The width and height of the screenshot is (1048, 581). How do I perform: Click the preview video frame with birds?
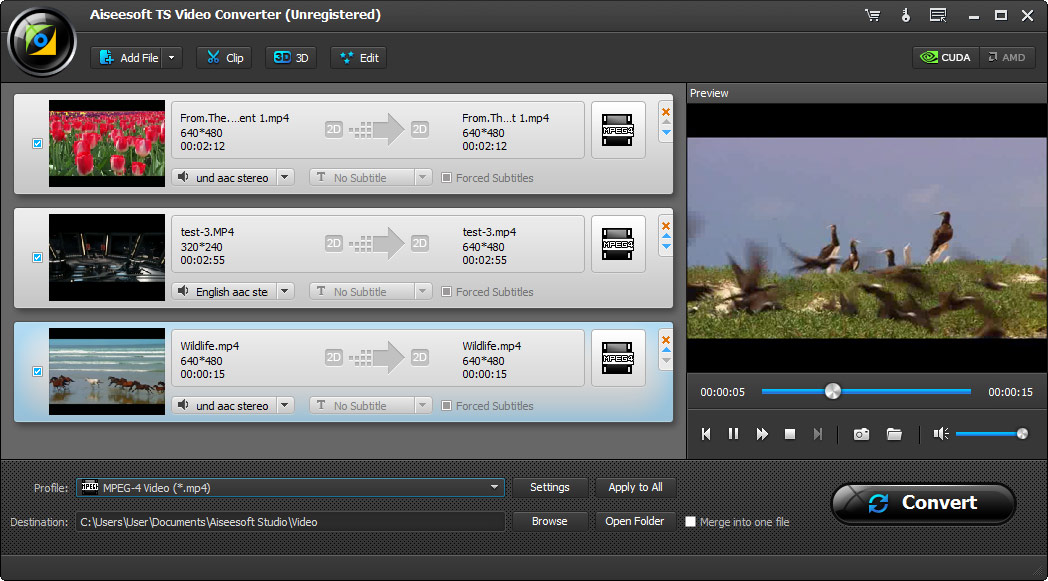(x=867, y=238)
